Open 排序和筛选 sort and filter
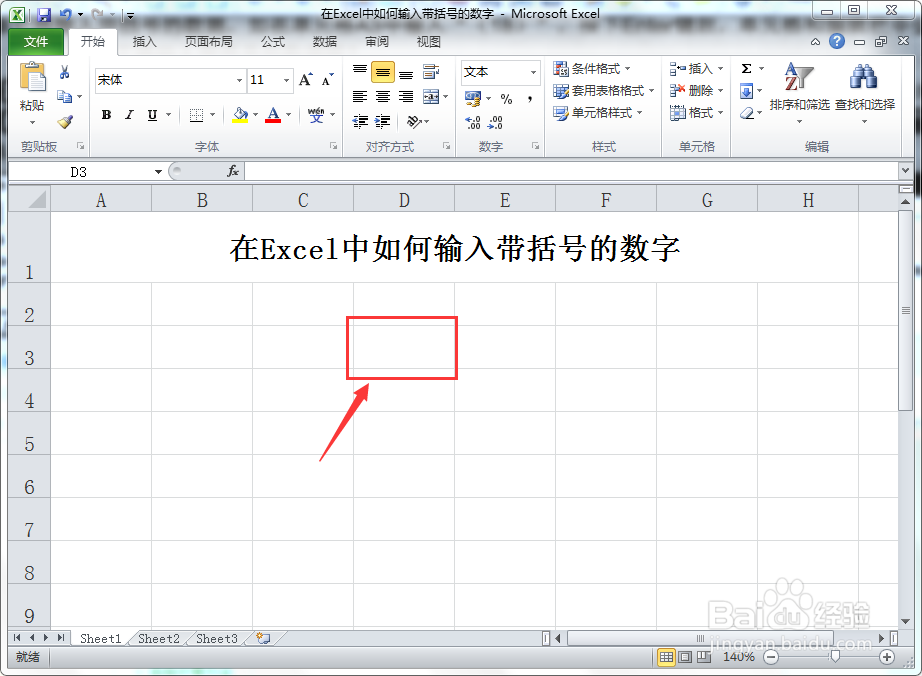Screen dimensions: 922x676 click(x=799, y=93)
